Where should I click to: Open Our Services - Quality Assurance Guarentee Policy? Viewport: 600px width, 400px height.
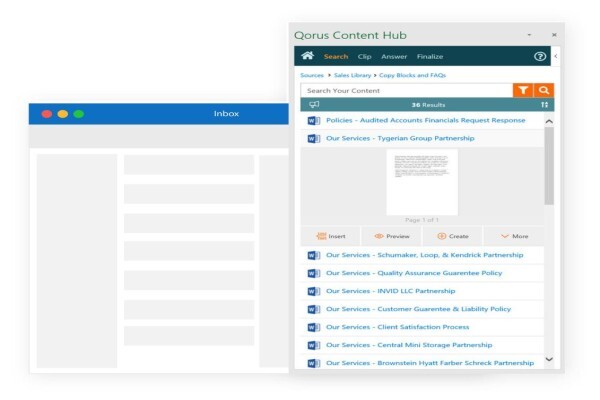click(414, 273)
